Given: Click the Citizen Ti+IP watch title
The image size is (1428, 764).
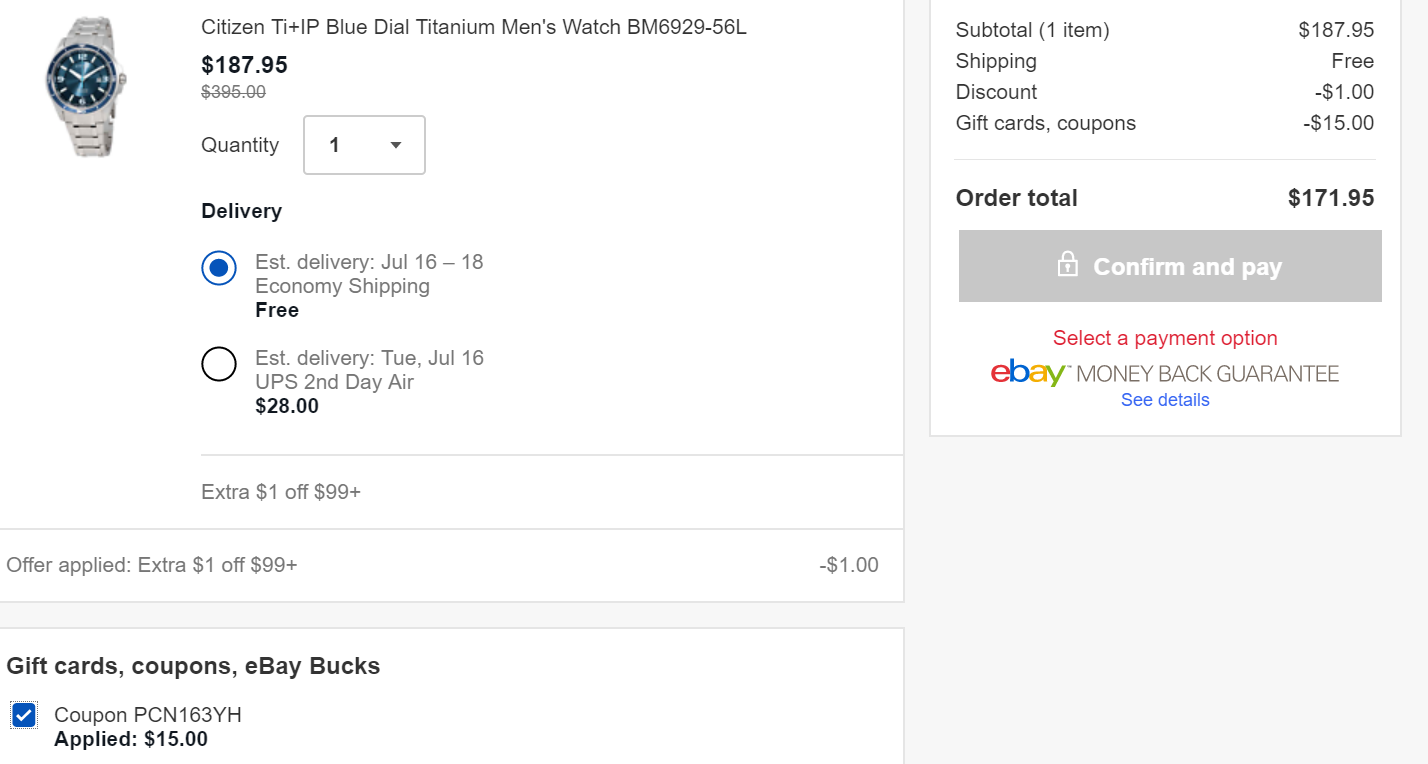Looking at the screenshot, I should point(474,27).
